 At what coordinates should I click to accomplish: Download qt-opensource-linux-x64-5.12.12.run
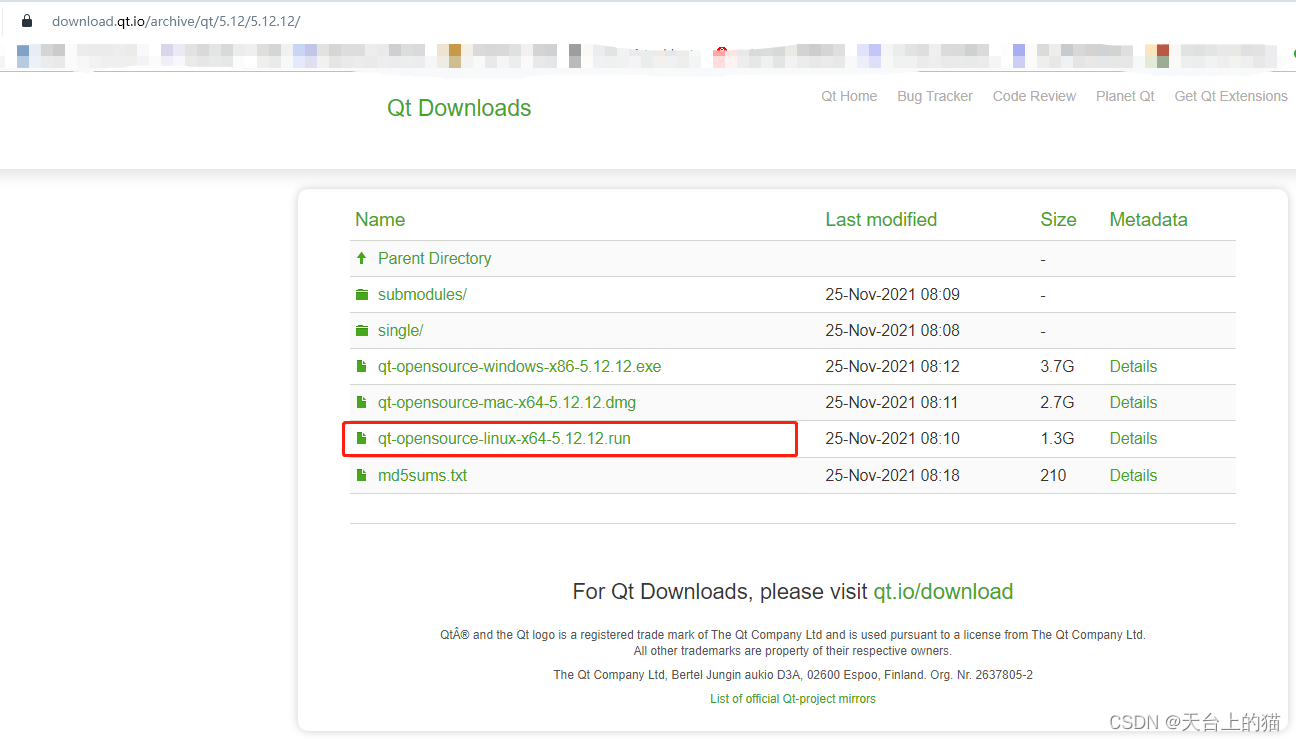pos(504,438)
